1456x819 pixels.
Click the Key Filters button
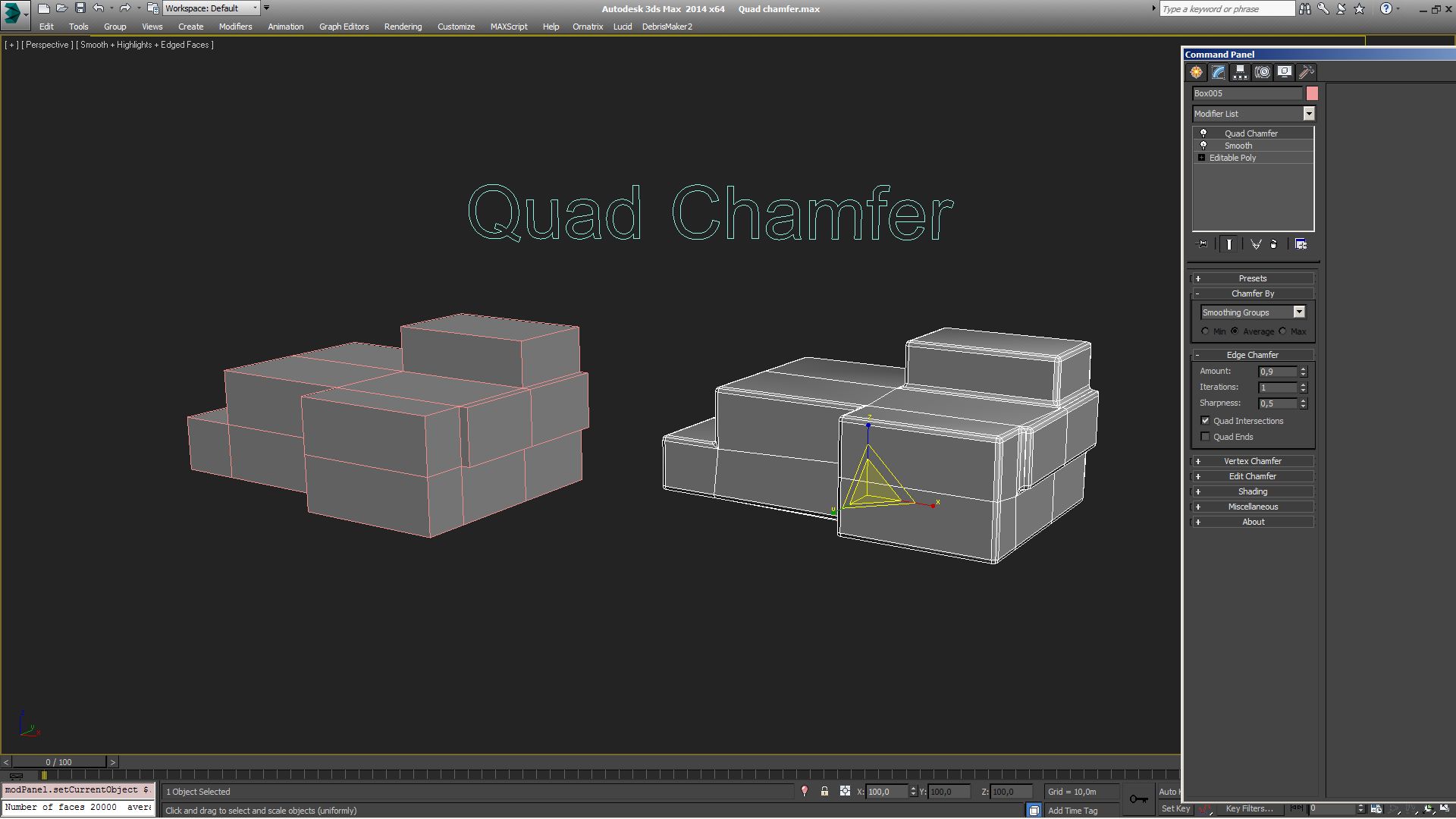pos(1249,808)
